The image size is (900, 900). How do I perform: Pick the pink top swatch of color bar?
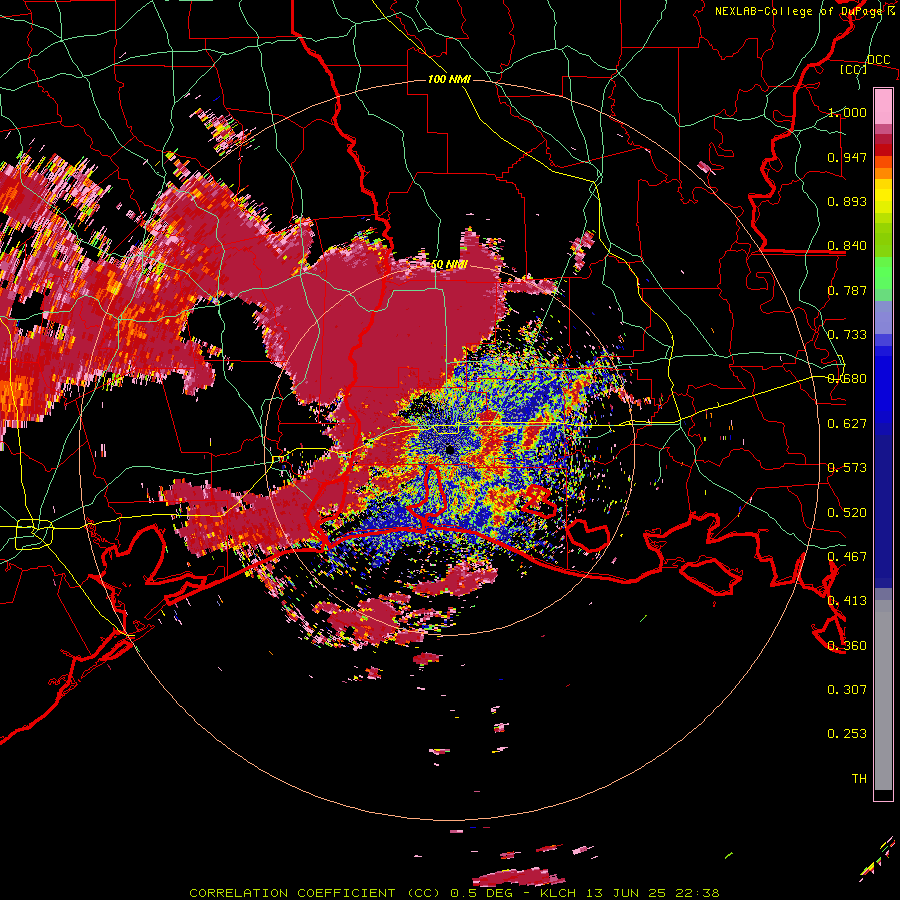[x=883, y=107]
